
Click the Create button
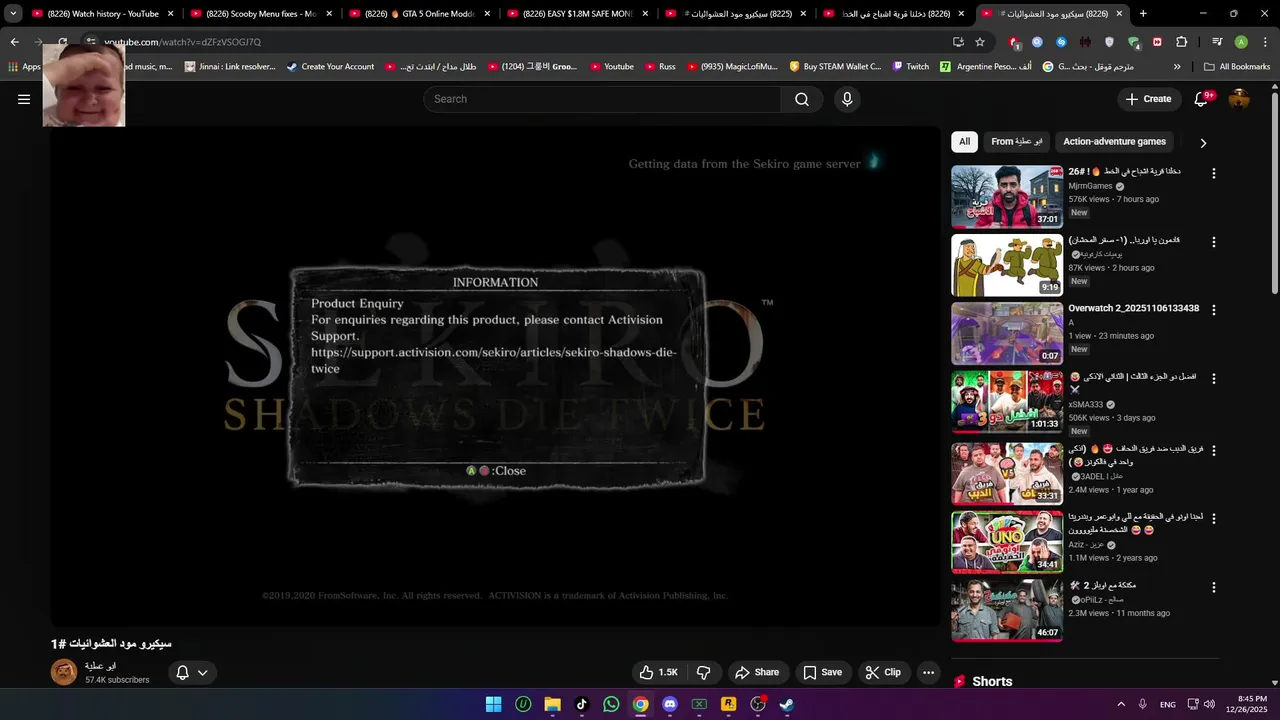[x=1148, y=99]
